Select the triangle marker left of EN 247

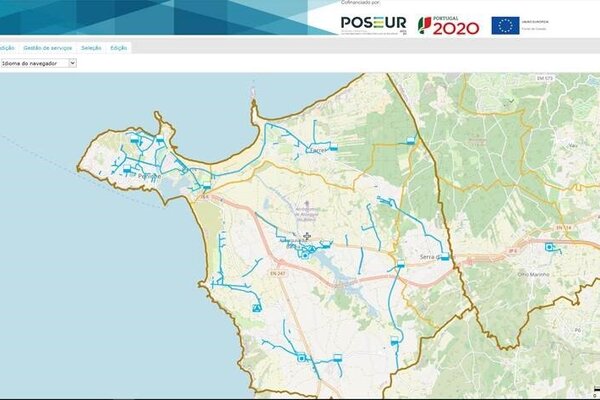click(257, 308)
